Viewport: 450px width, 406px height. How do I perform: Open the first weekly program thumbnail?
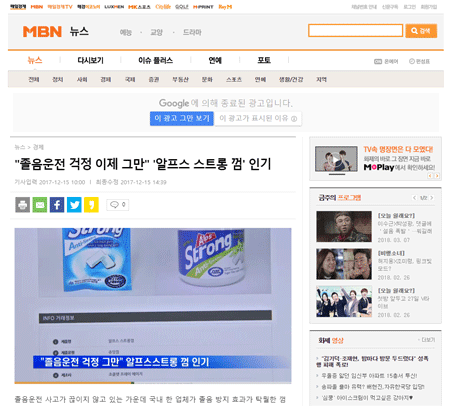click(x=344, y=226)
